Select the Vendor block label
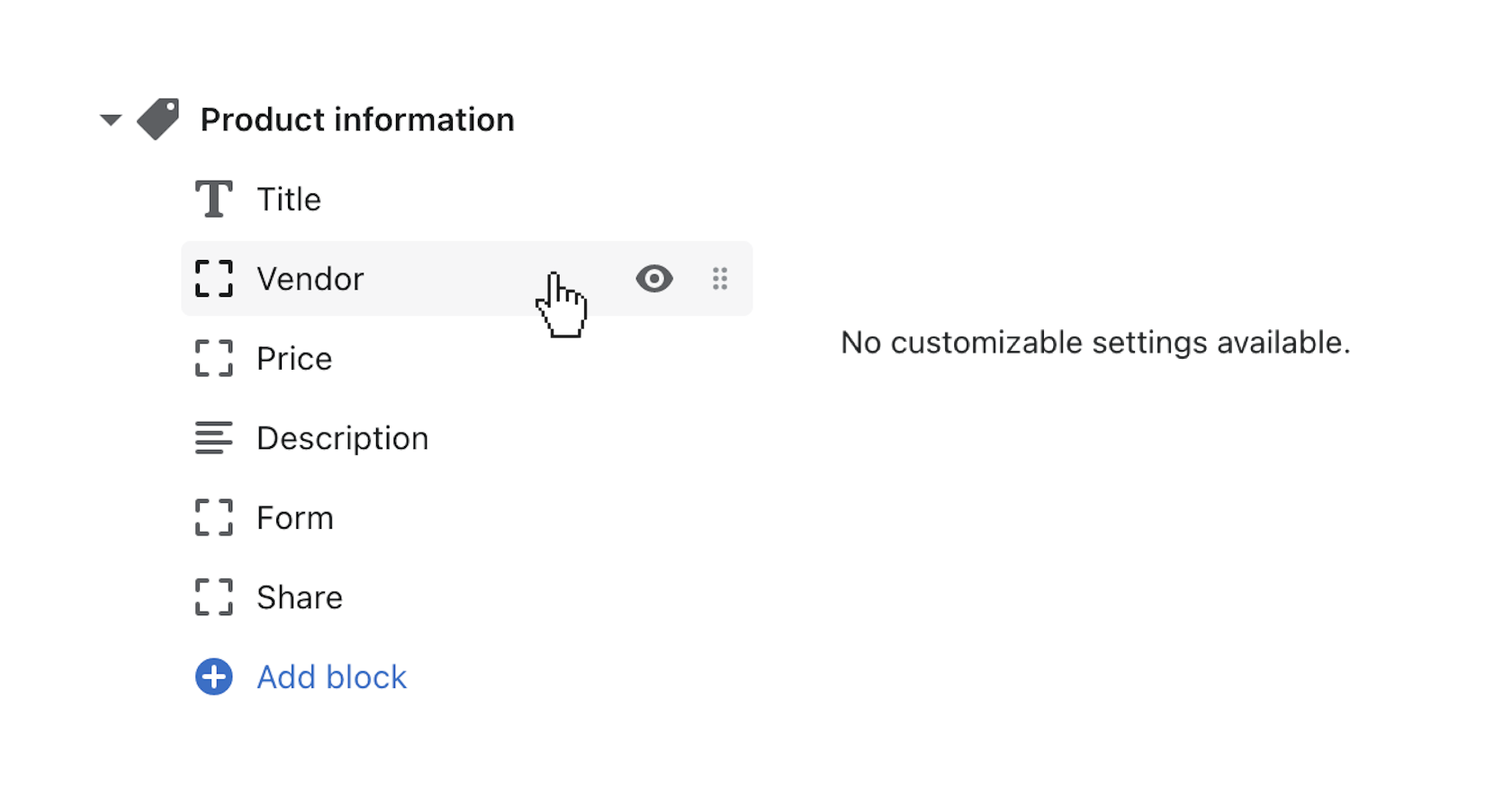The width and height of the screenshot is (1512, 806). (310, 279)
